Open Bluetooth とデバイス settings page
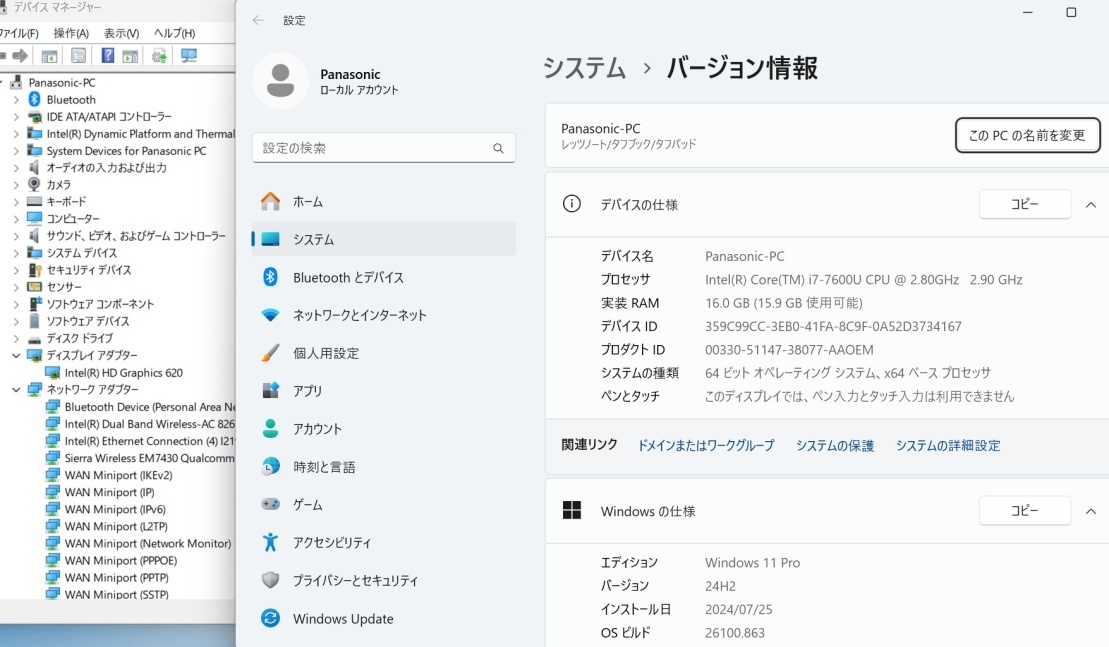 tap(383, 277)
